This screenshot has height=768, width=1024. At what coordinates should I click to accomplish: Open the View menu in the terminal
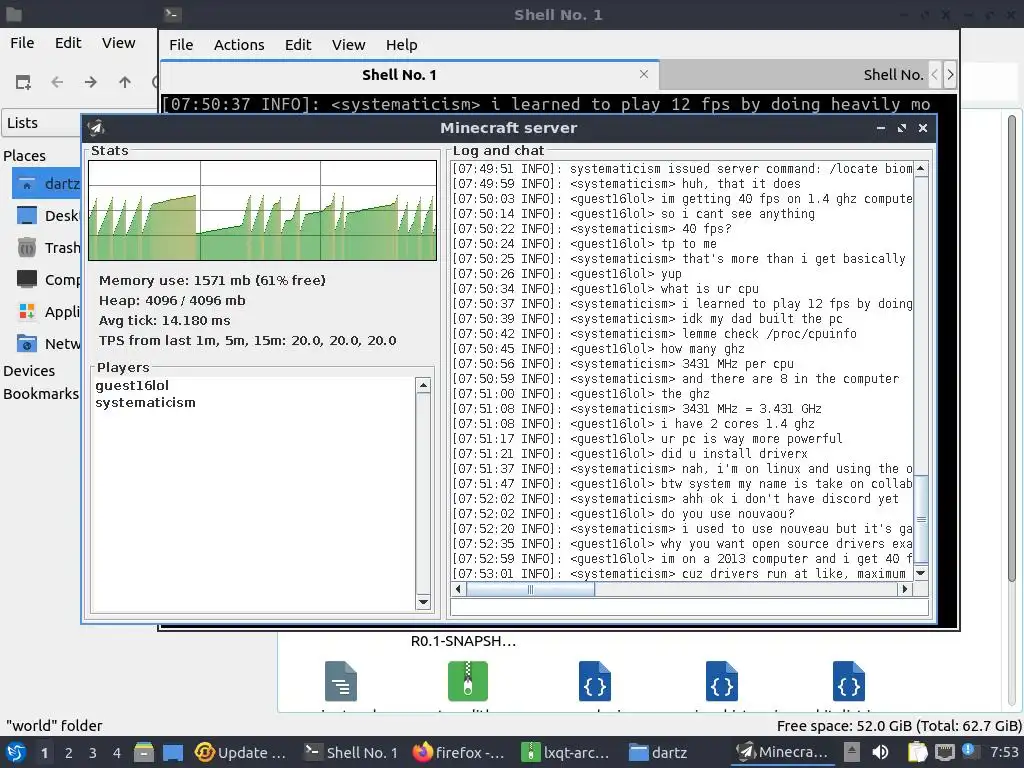[x=348, y=45]
